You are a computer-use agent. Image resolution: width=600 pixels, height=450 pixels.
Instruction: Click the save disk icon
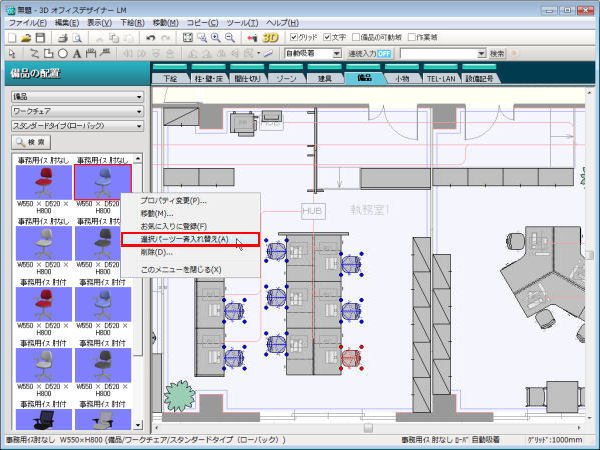[40, 37]
